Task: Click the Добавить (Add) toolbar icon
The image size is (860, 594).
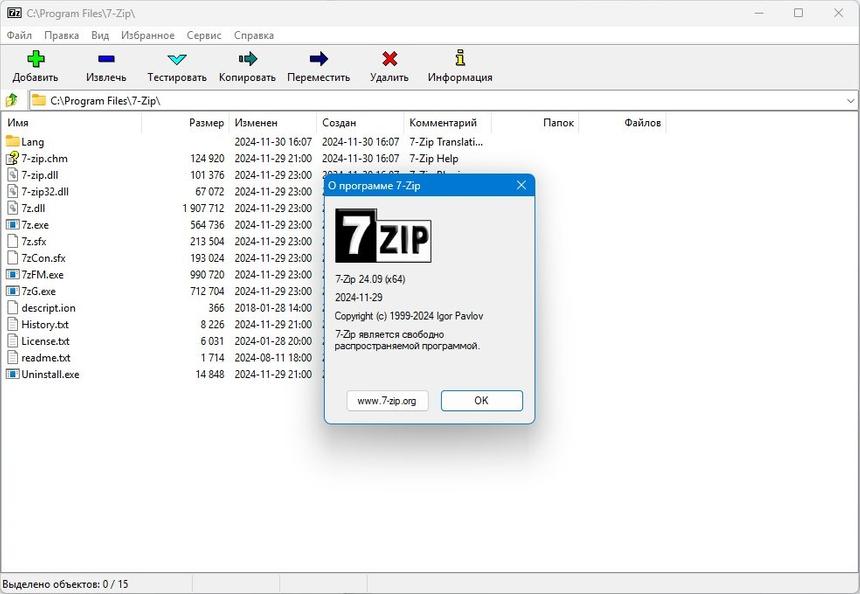Action: (x=35, y=60)
